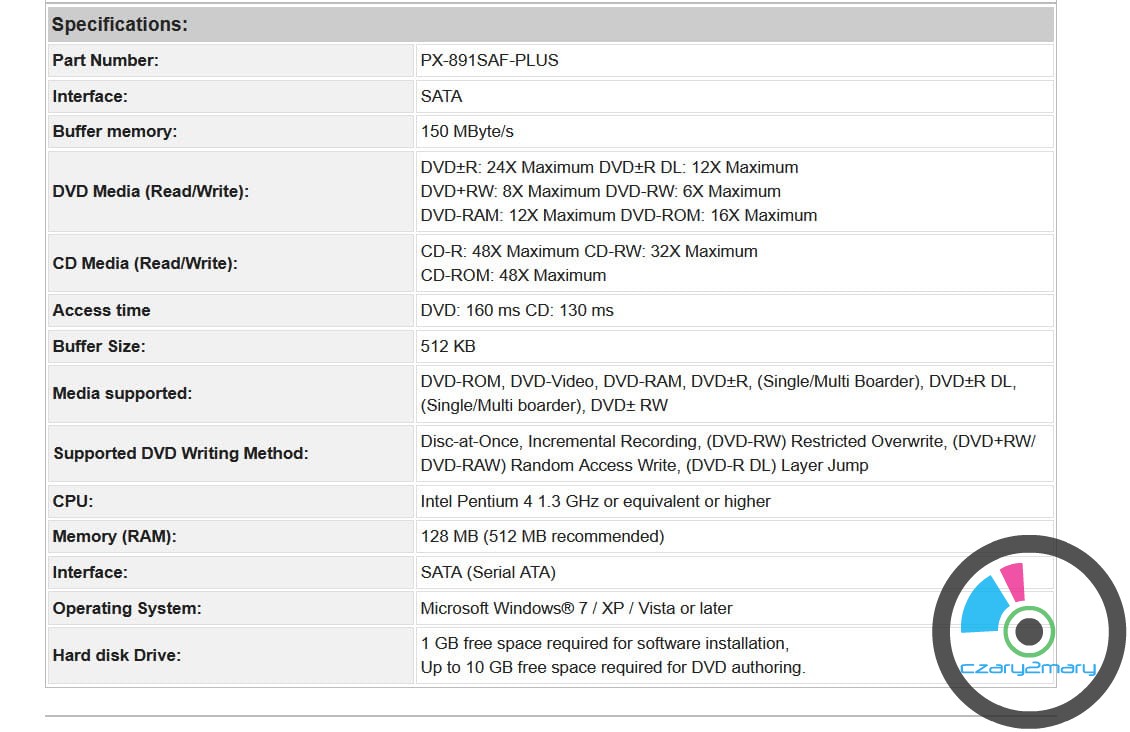Click the czary2mary circular logo

tap(1028, 632)
